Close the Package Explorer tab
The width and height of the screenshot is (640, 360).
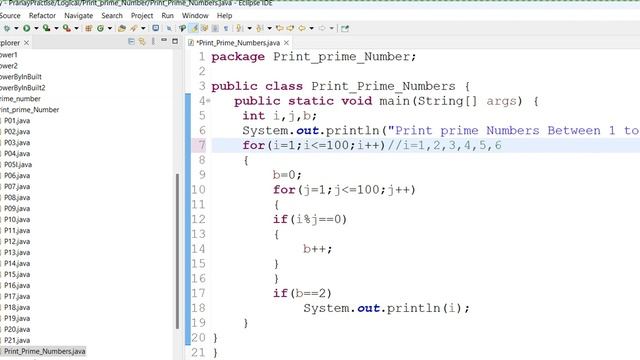tap(27, 42)
